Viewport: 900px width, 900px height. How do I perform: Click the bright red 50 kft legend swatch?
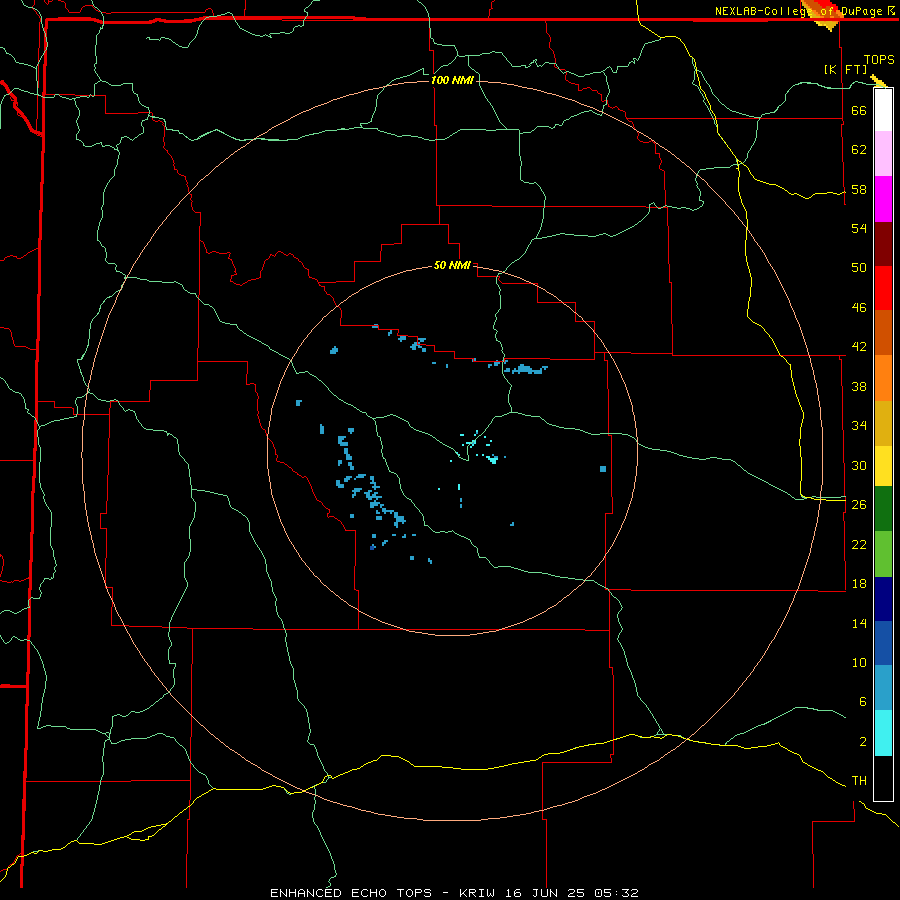click(883, 288)
